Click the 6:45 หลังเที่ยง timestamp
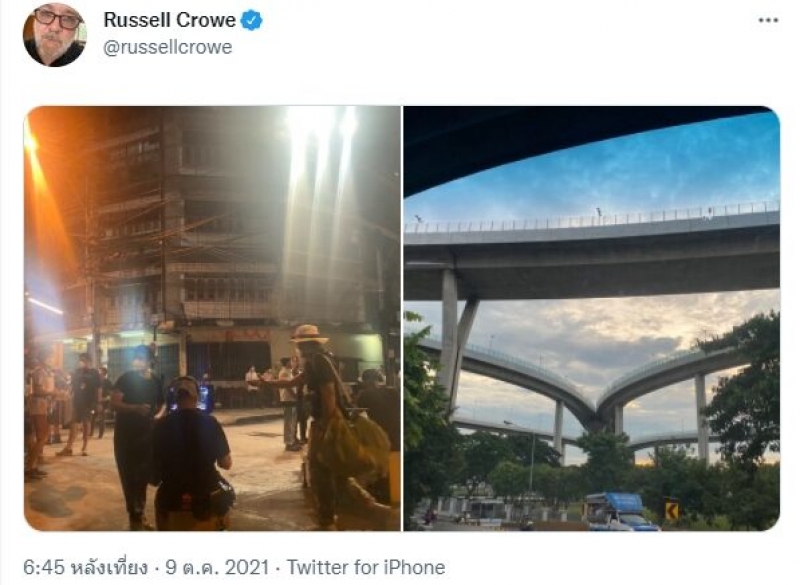Viewport: 800px width, 585px height. click(x=86, y=567)
